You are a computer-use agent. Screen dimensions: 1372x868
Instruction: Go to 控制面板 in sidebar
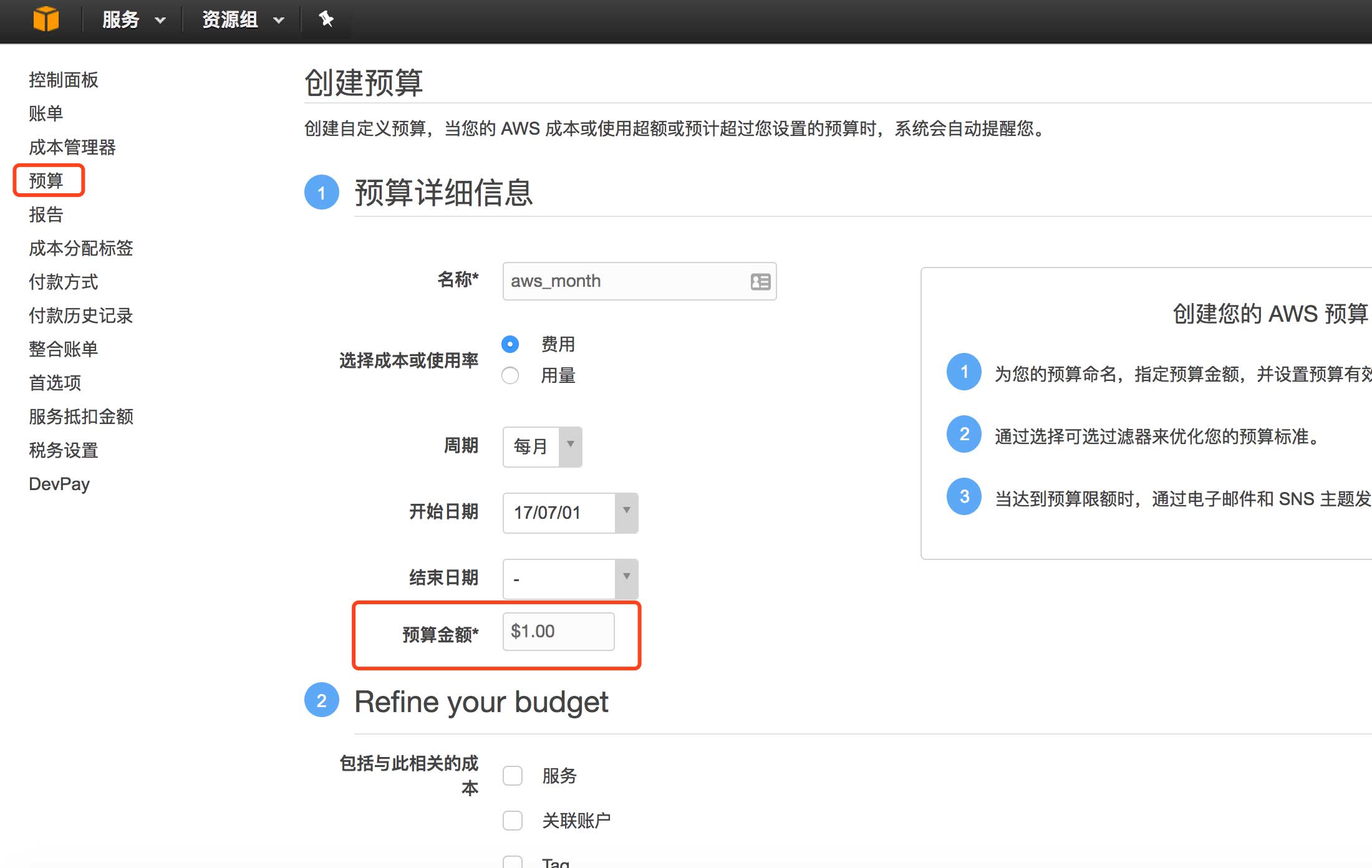[x=64, y=80]
